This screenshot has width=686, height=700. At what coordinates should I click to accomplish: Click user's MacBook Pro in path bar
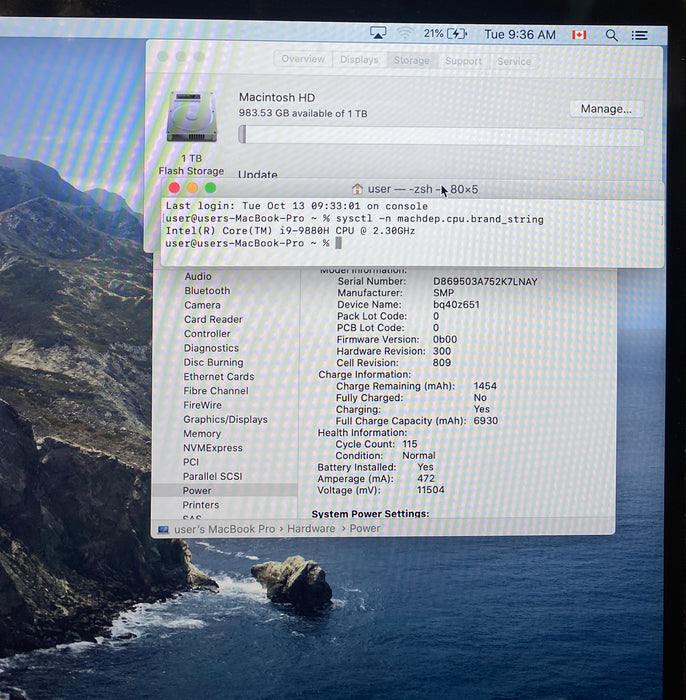pyautogui.click(x=225, y=529)
